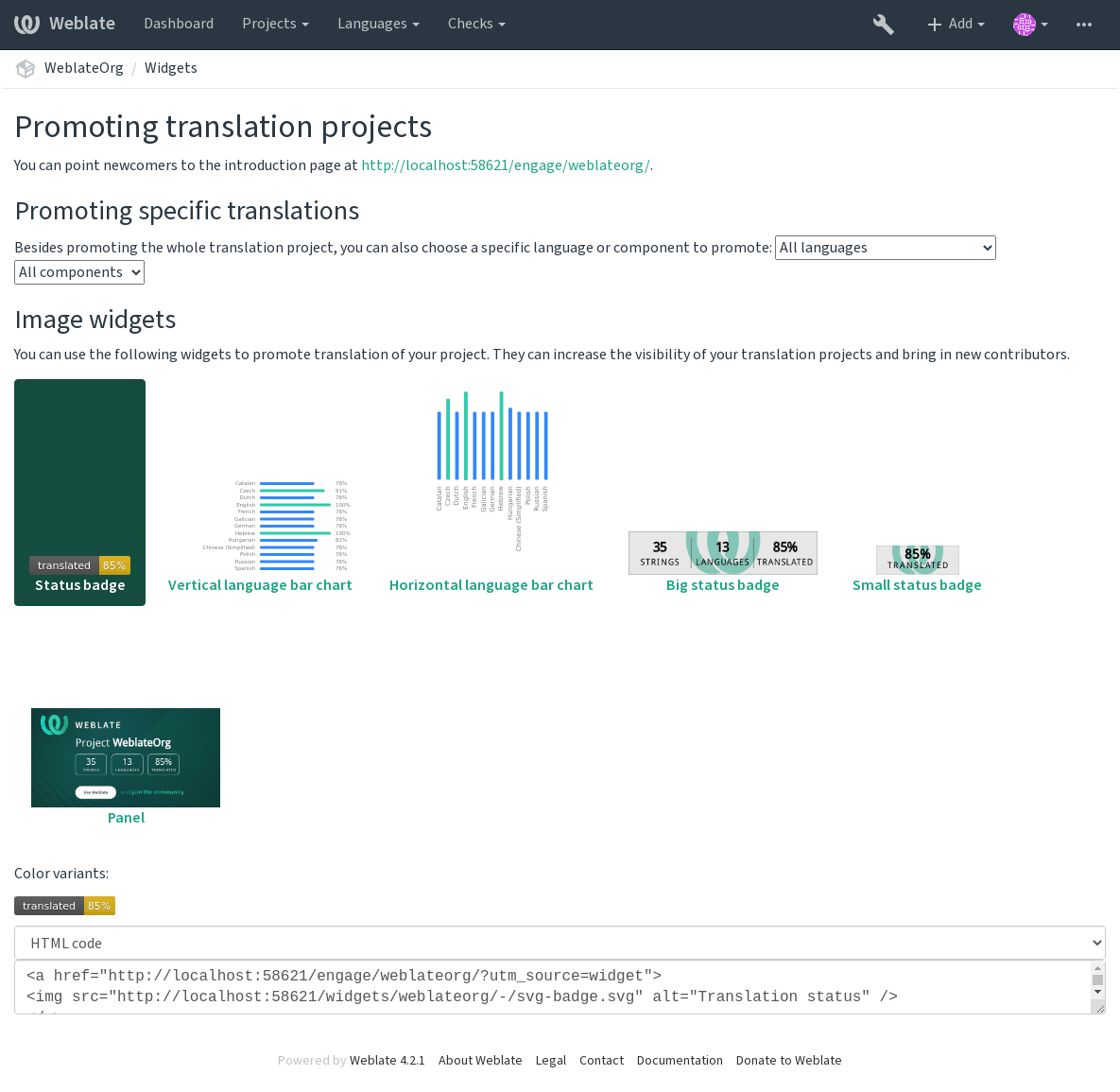Open Documentation footer link
Image resolution: width=1120 pixels, height=1092 pixels.
coord(680,1061)
